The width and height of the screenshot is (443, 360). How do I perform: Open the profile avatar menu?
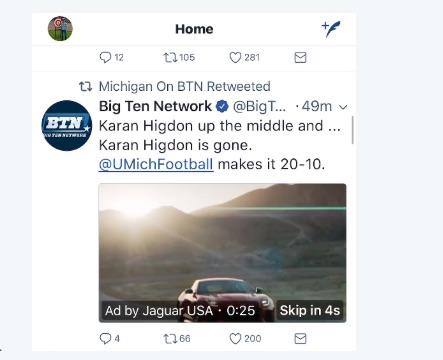click(x=60, y=29)
